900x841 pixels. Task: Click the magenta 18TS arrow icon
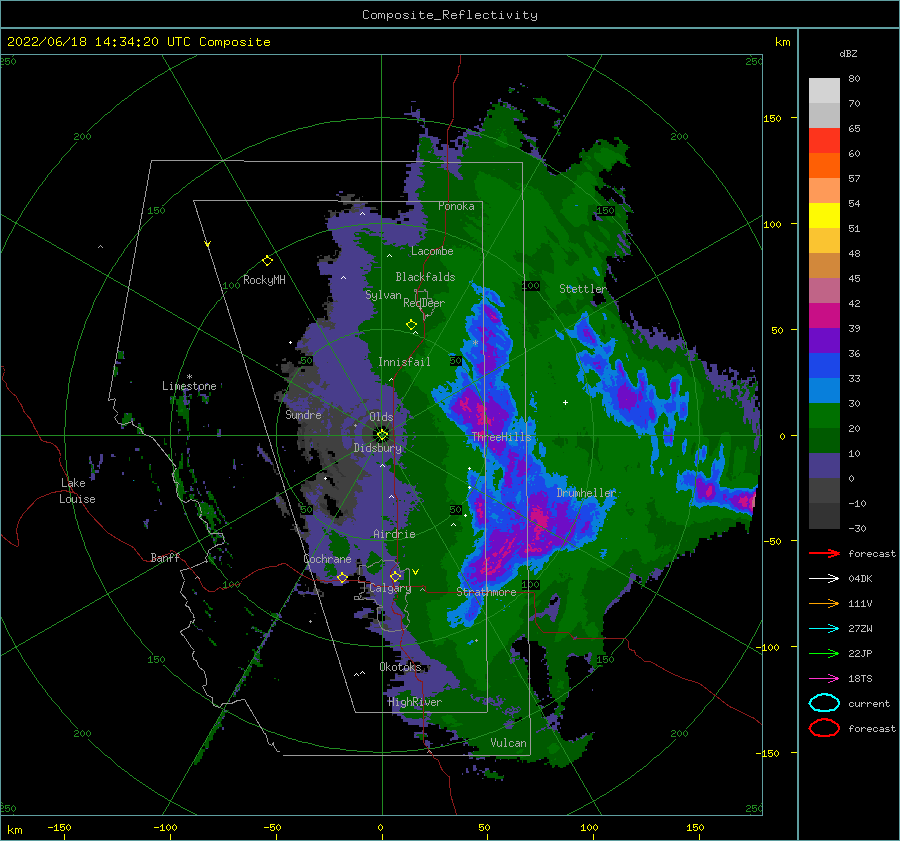(x=824, y=679)
